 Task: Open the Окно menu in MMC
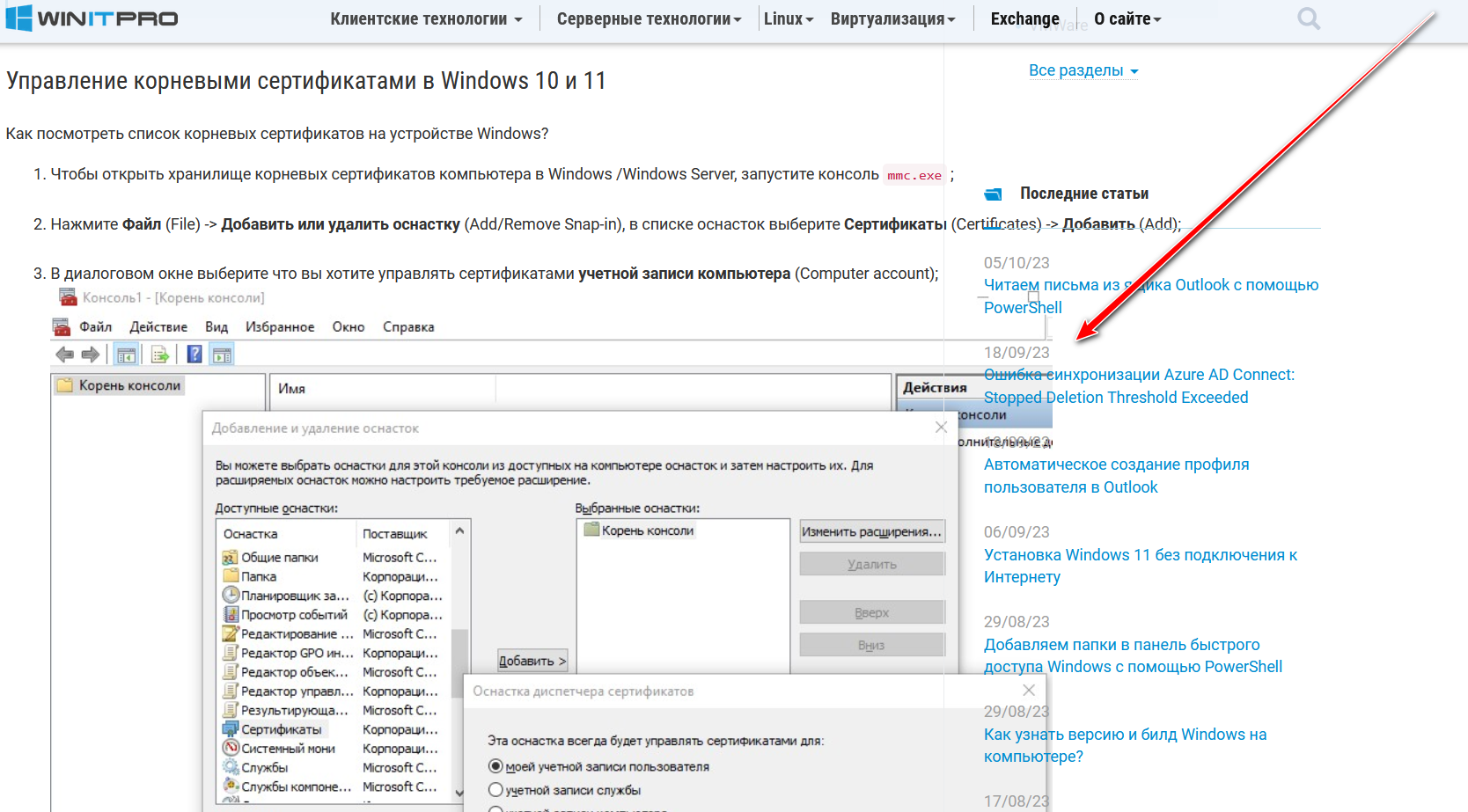(349, 327)
